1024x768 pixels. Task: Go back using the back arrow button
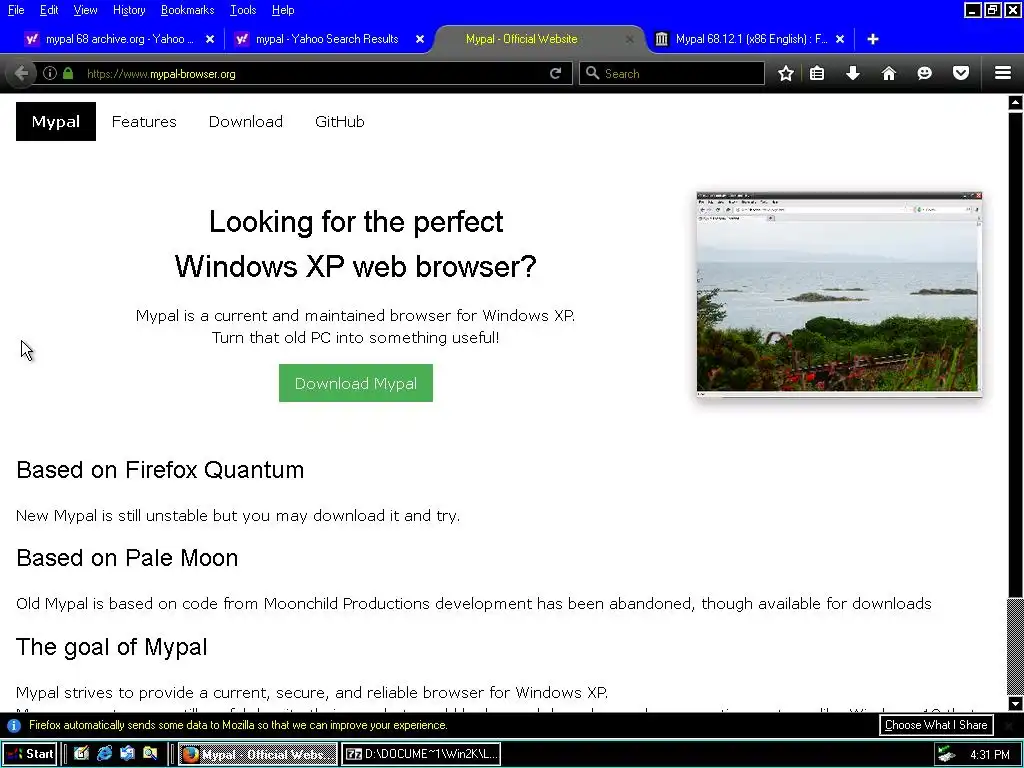coord(21,73)
